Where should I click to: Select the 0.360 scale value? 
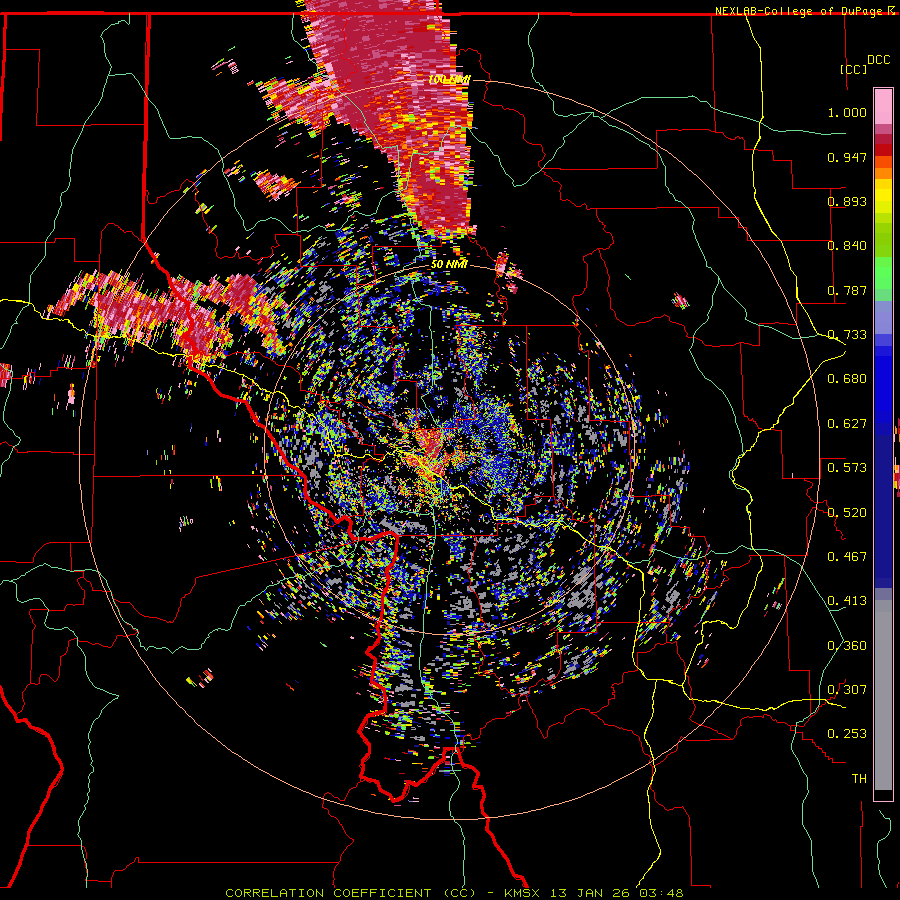(847, 646)
